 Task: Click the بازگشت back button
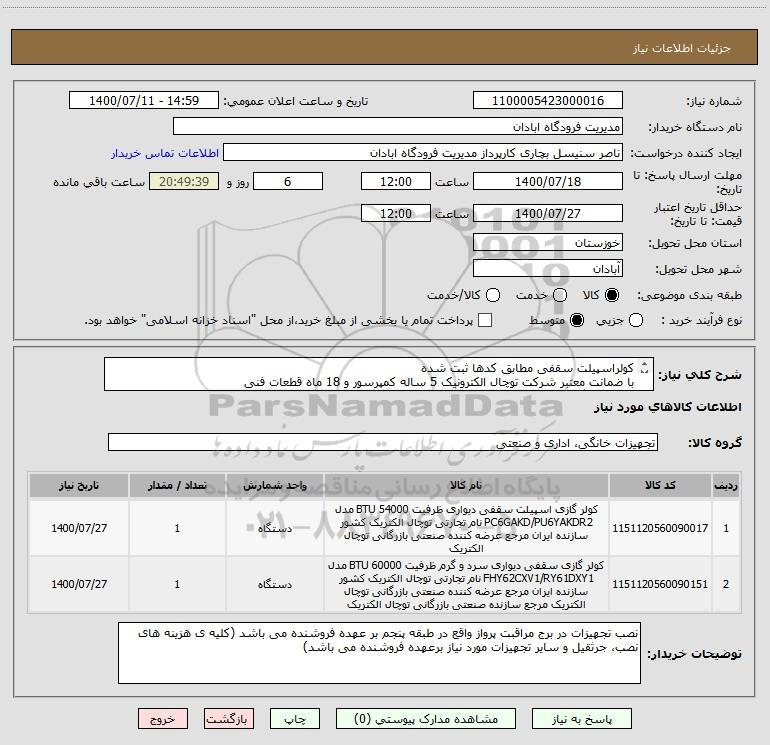[x=229, y=719]
